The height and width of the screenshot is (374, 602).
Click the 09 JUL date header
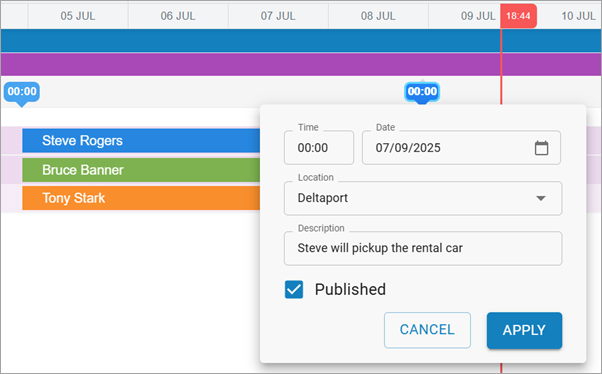(478, 16)
